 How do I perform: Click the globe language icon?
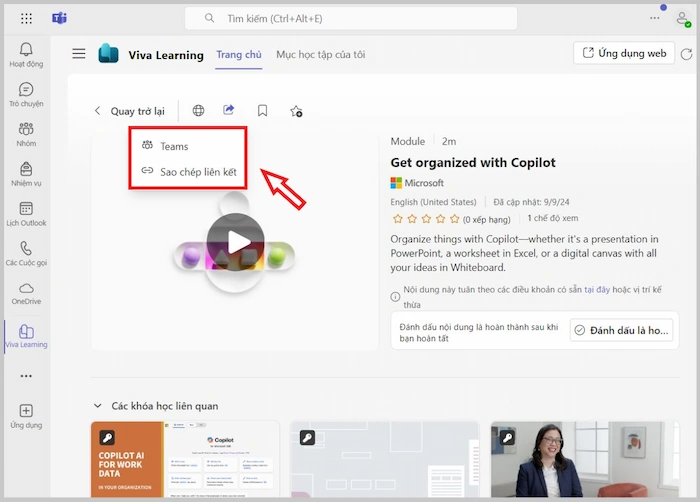(x=198, y=110)
